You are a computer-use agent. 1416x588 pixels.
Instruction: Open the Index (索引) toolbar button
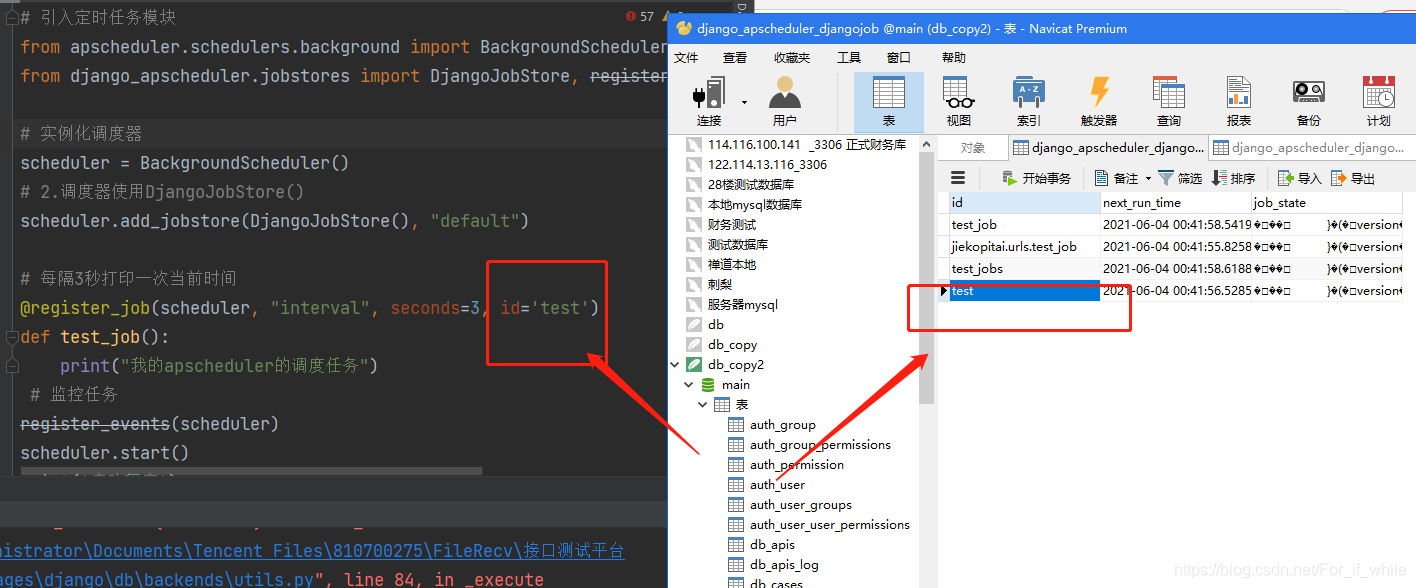[1029, 102]
